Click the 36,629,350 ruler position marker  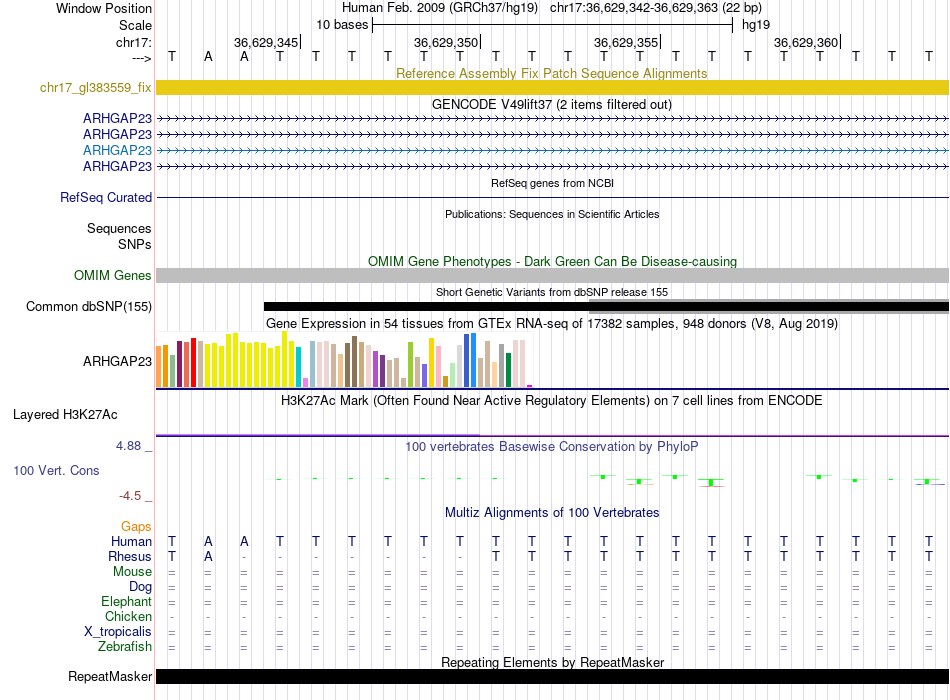pos(446,43)
